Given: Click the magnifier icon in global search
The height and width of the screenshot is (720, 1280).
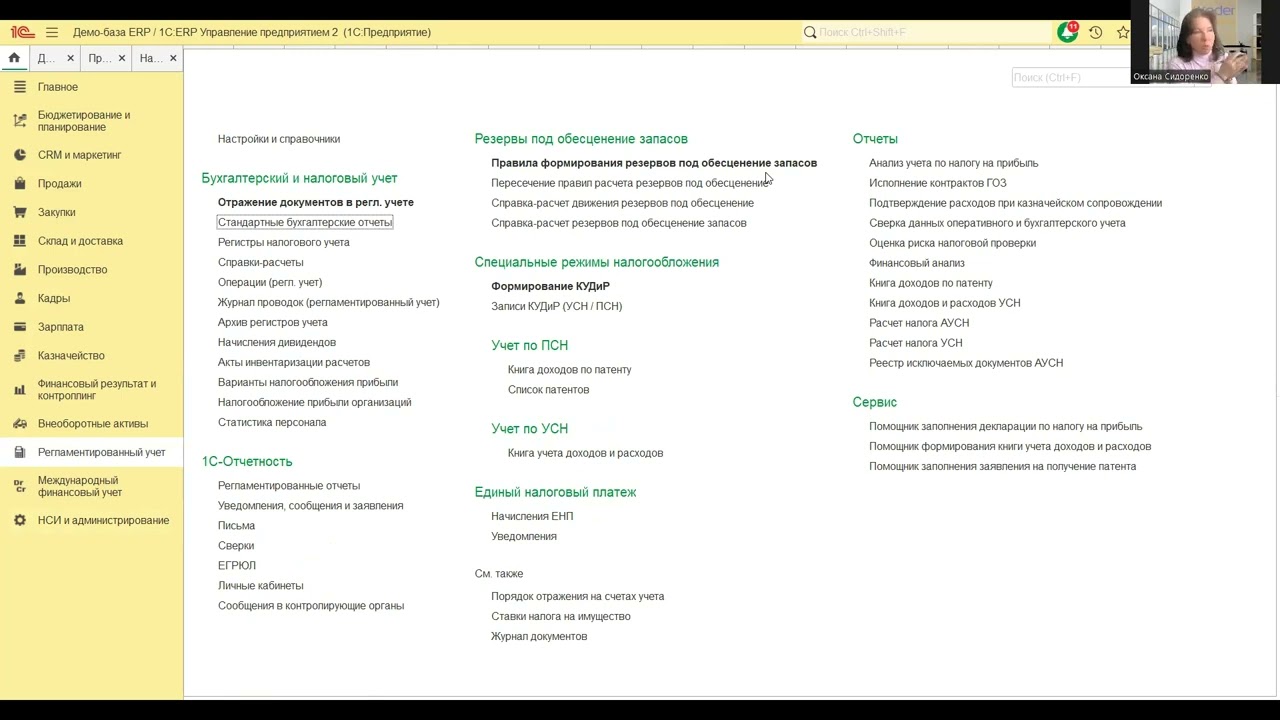Looking at the screenshot, I should (x=810, y=32).
